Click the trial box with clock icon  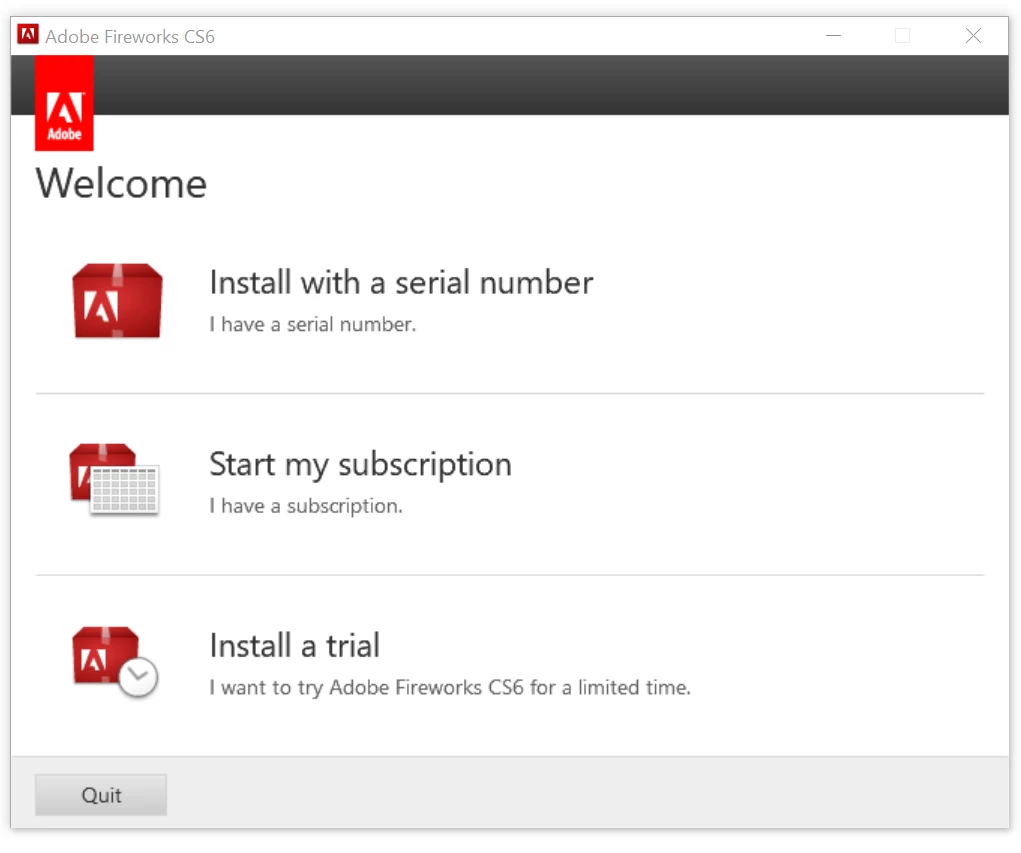tap(115, 662)
